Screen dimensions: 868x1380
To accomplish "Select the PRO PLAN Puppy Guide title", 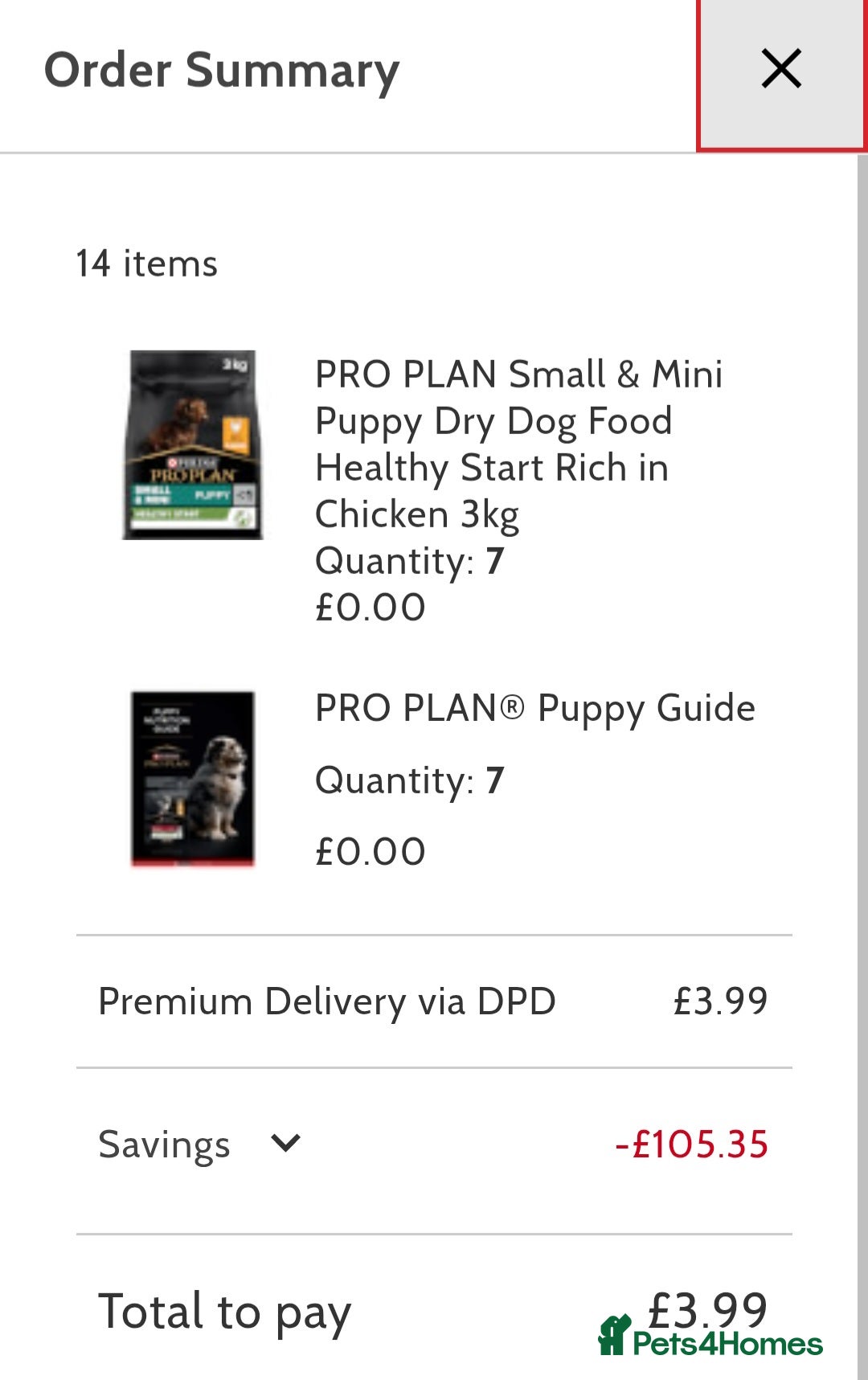I will (534, 708).
